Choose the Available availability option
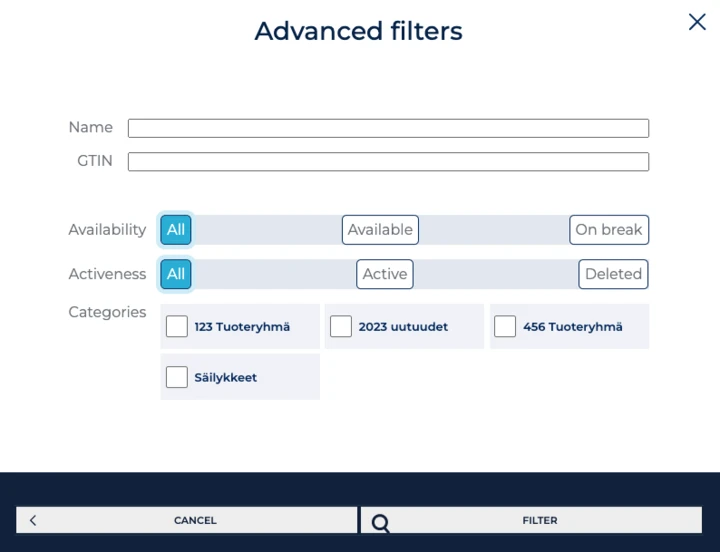The height and width of the screenshot is (552, 720). (380, 230)
